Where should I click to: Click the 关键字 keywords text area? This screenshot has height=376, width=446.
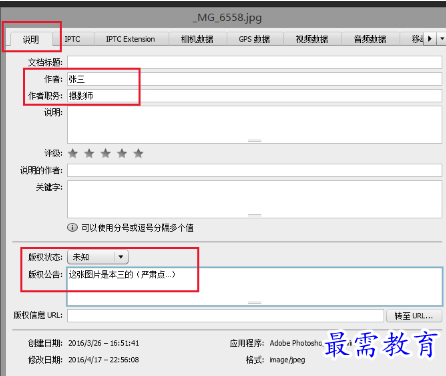point(255,199)
